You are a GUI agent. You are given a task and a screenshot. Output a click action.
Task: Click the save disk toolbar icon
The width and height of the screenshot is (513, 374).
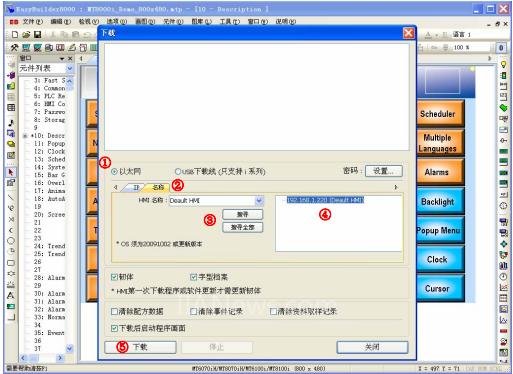tap(37, 34)
